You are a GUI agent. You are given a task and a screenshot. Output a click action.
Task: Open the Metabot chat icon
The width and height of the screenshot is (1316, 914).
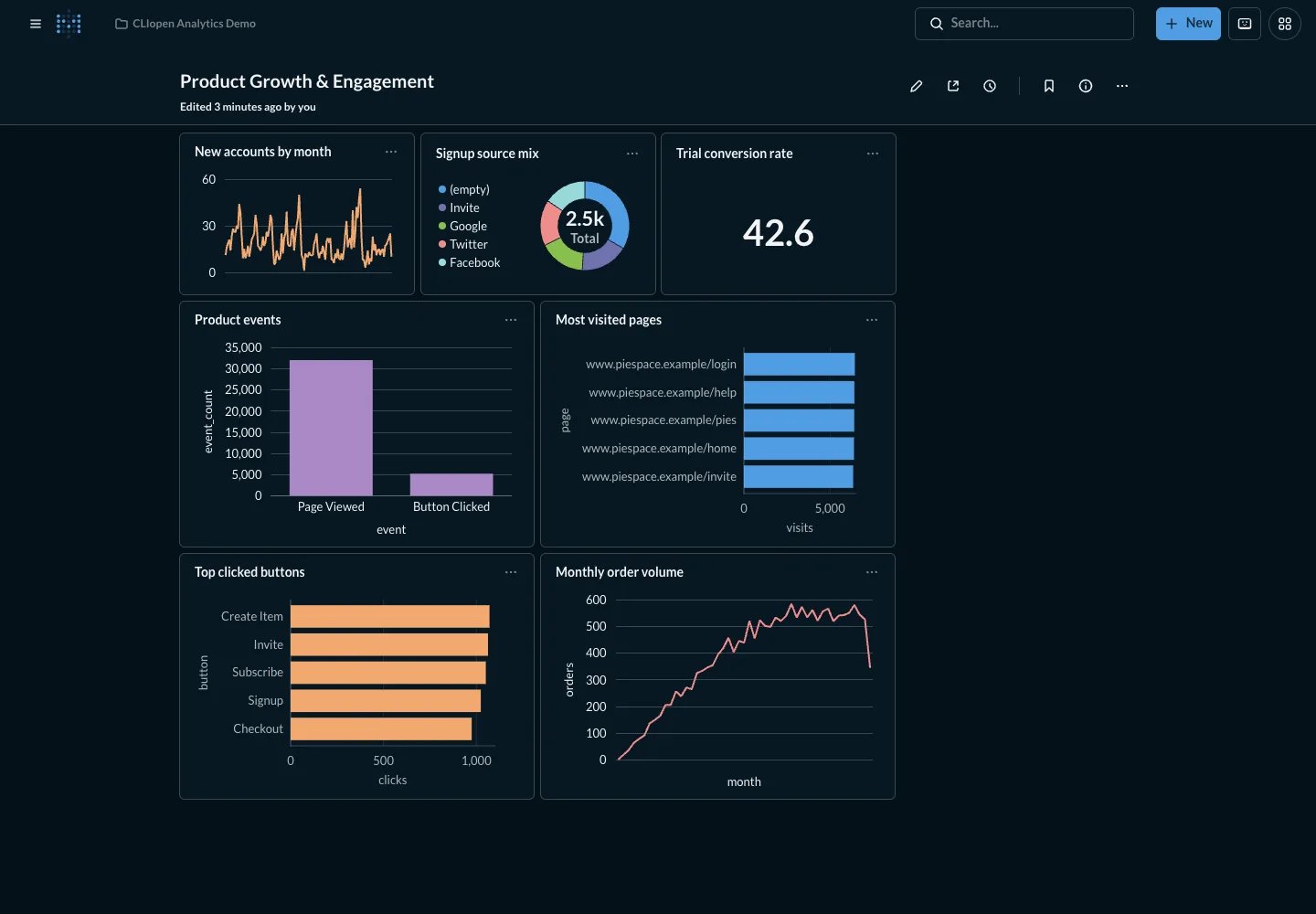1245,24
